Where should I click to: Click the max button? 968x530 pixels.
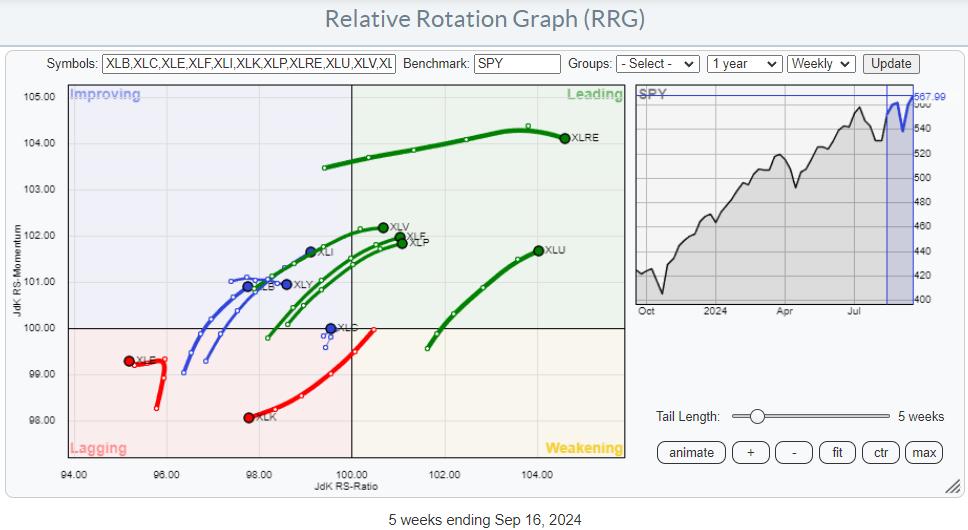[x=923, y=452]
